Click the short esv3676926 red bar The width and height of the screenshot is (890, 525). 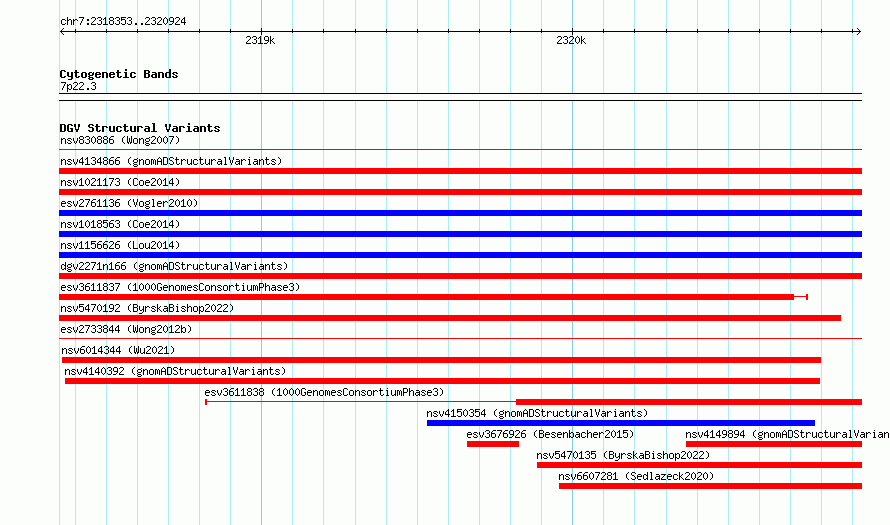pyautogui.click(x=493, y=444)
